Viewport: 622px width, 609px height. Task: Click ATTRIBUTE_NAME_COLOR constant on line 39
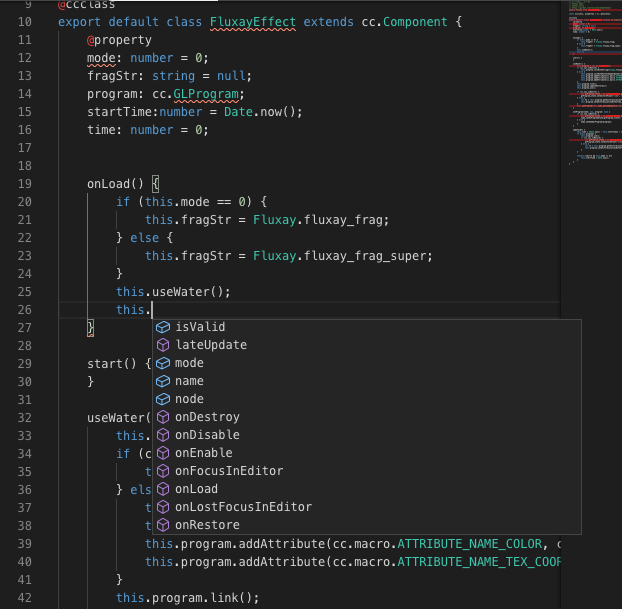point(470,544)
